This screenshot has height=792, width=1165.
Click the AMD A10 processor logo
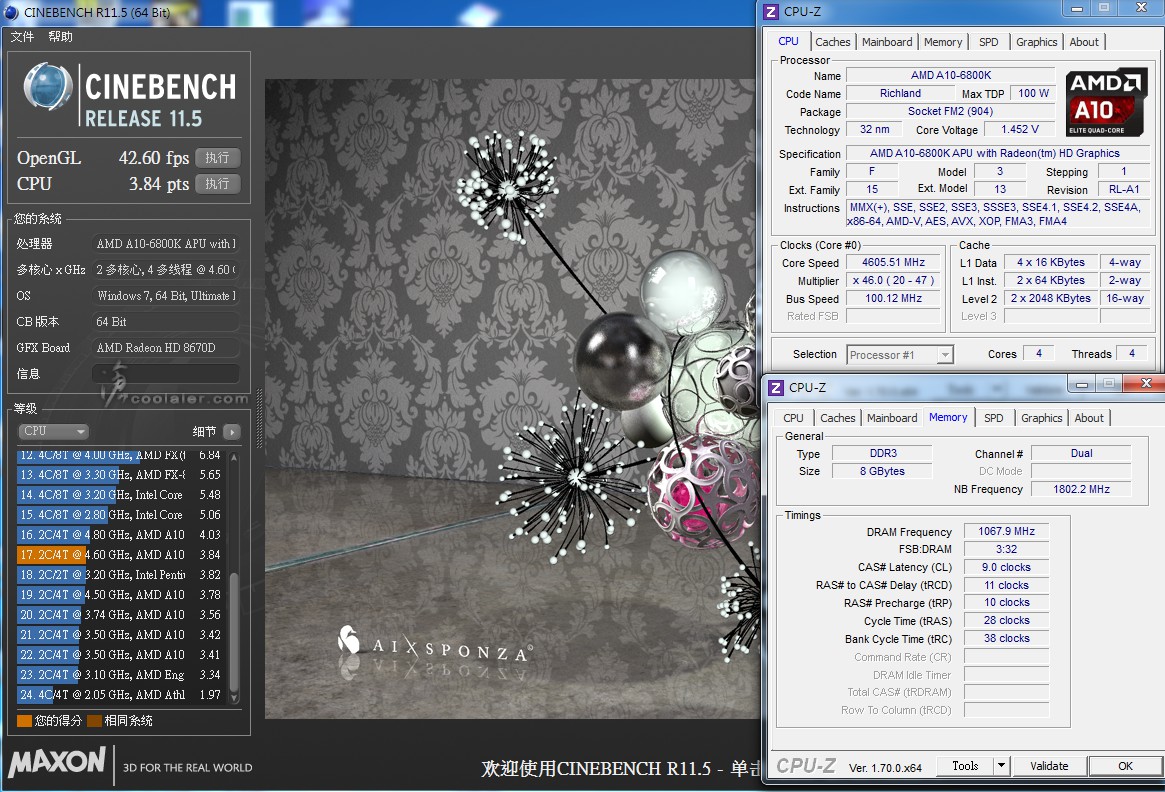coord(1106,102)
